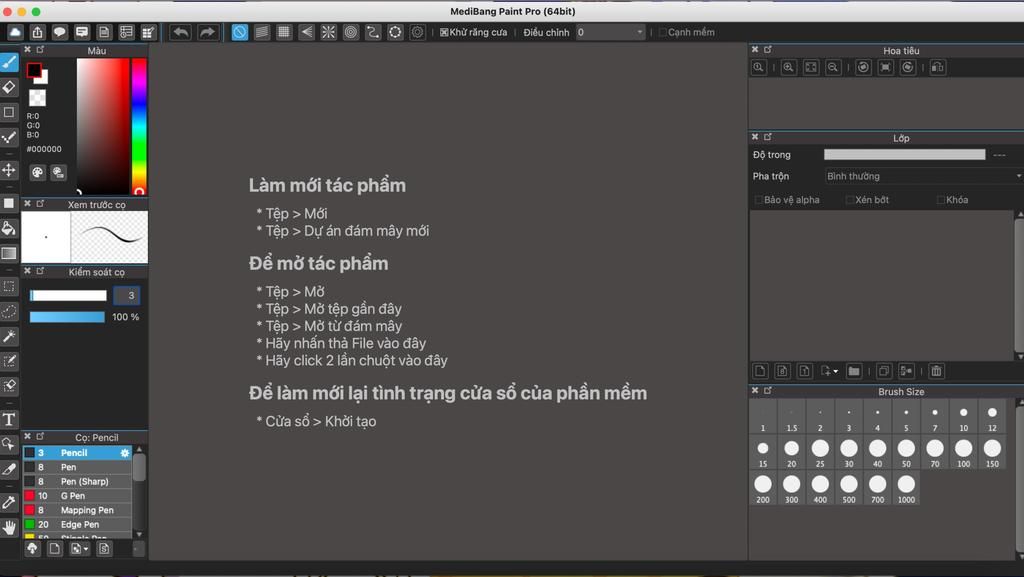Enable the radial snap guide
The image size is (1024, 577).
click(328, 32)
